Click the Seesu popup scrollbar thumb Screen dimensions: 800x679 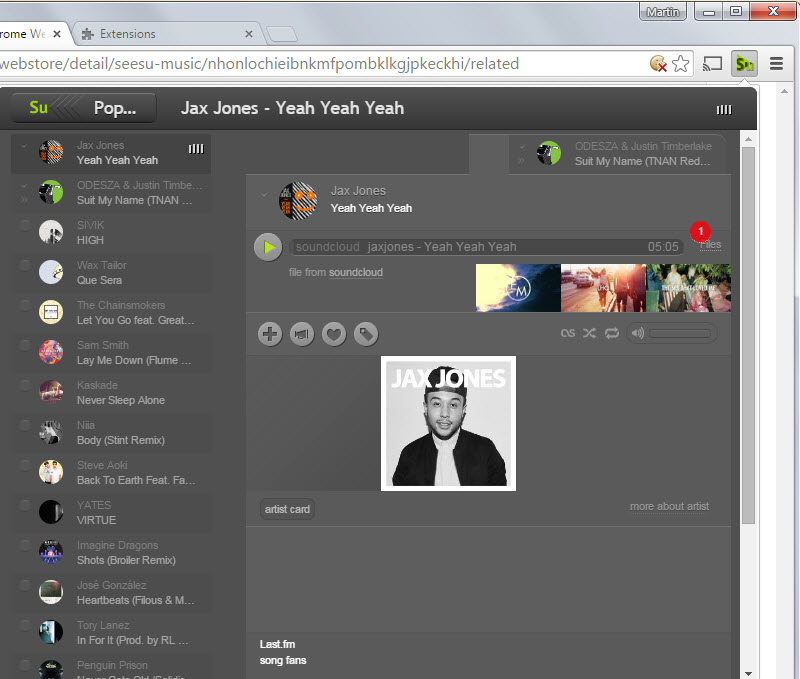pos(748,335)
